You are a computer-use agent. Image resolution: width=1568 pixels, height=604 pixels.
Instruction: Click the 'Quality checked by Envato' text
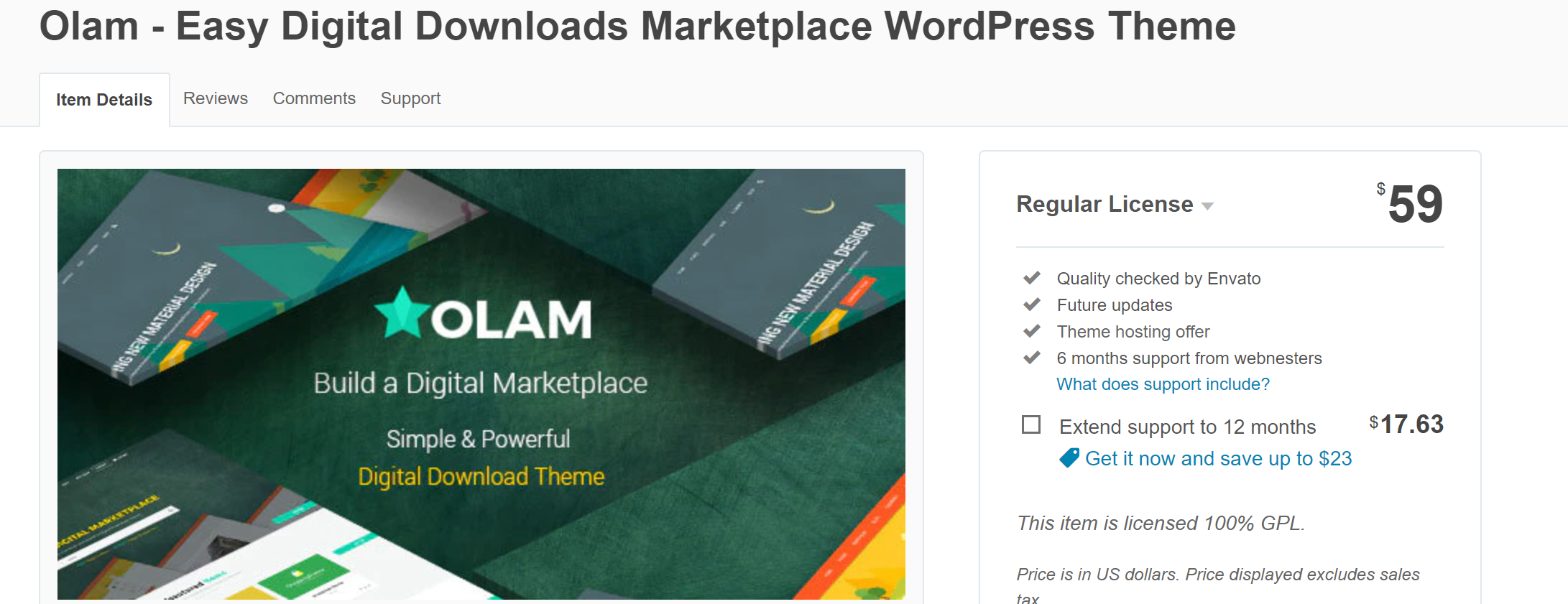(1158, 279)
